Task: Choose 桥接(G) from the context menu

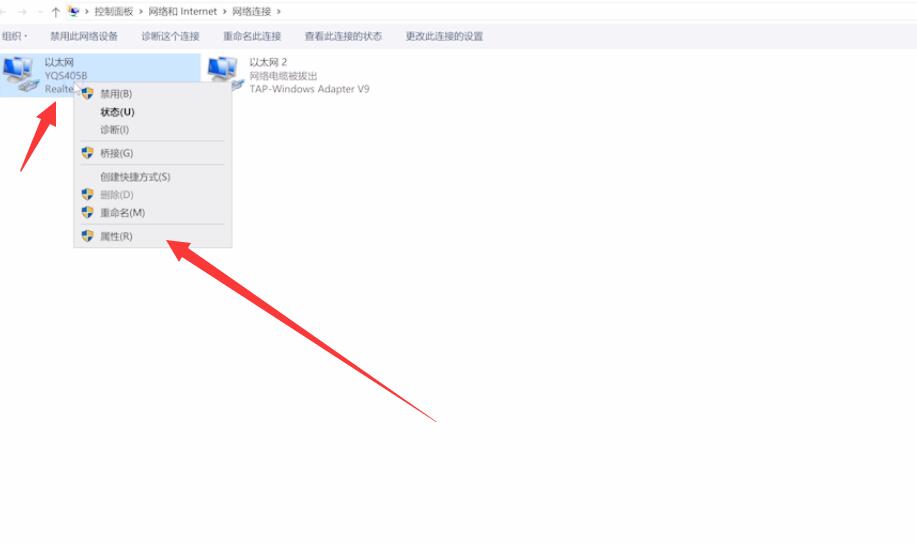Action: tap(153, 153)
